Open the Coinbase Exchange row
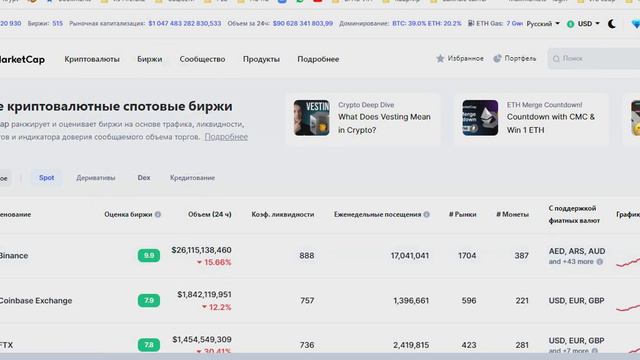The height and width of the screenshot is (360, 640). (x=320, y=301)
